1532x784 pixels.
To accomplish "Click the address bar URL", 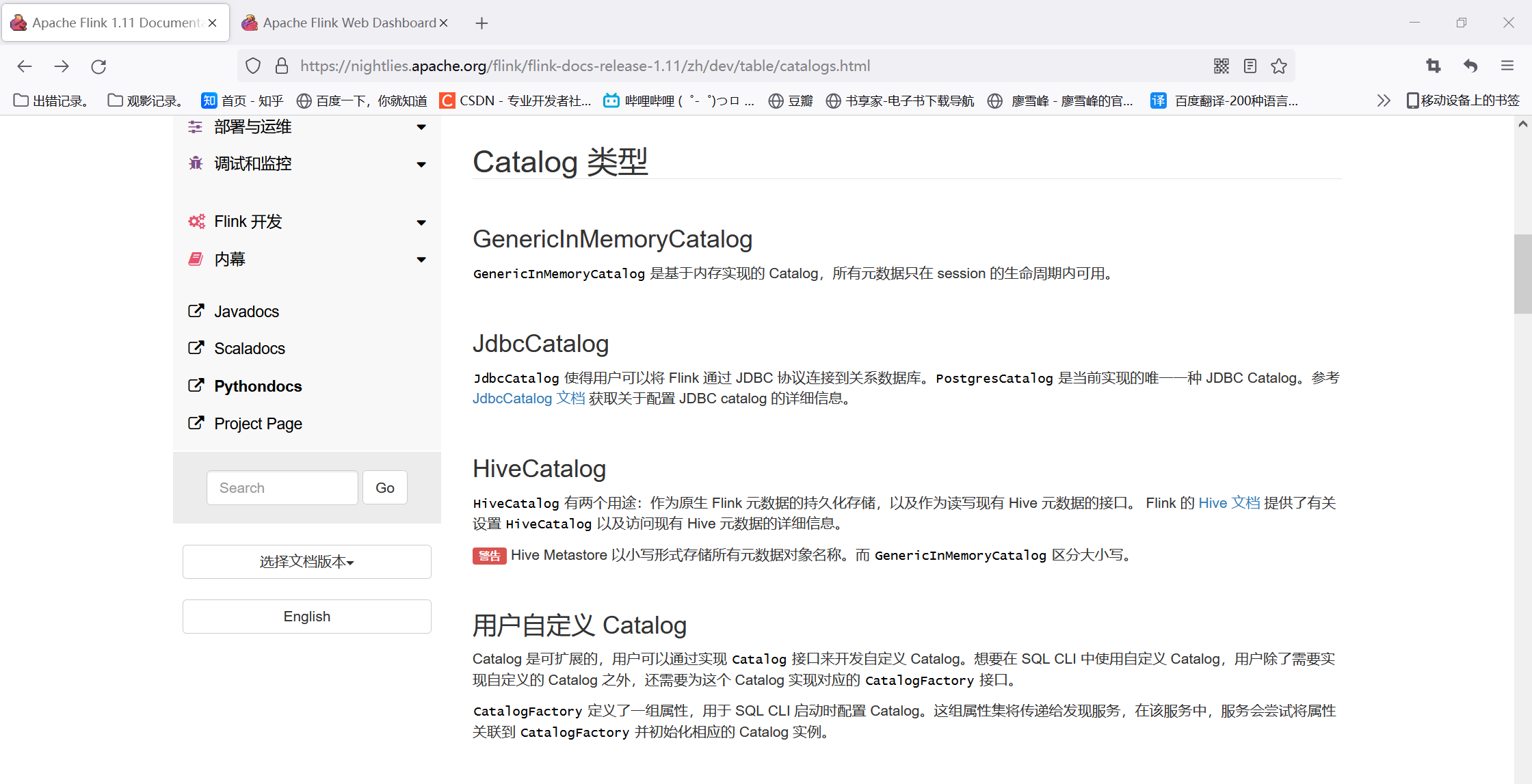I will 585,66.
